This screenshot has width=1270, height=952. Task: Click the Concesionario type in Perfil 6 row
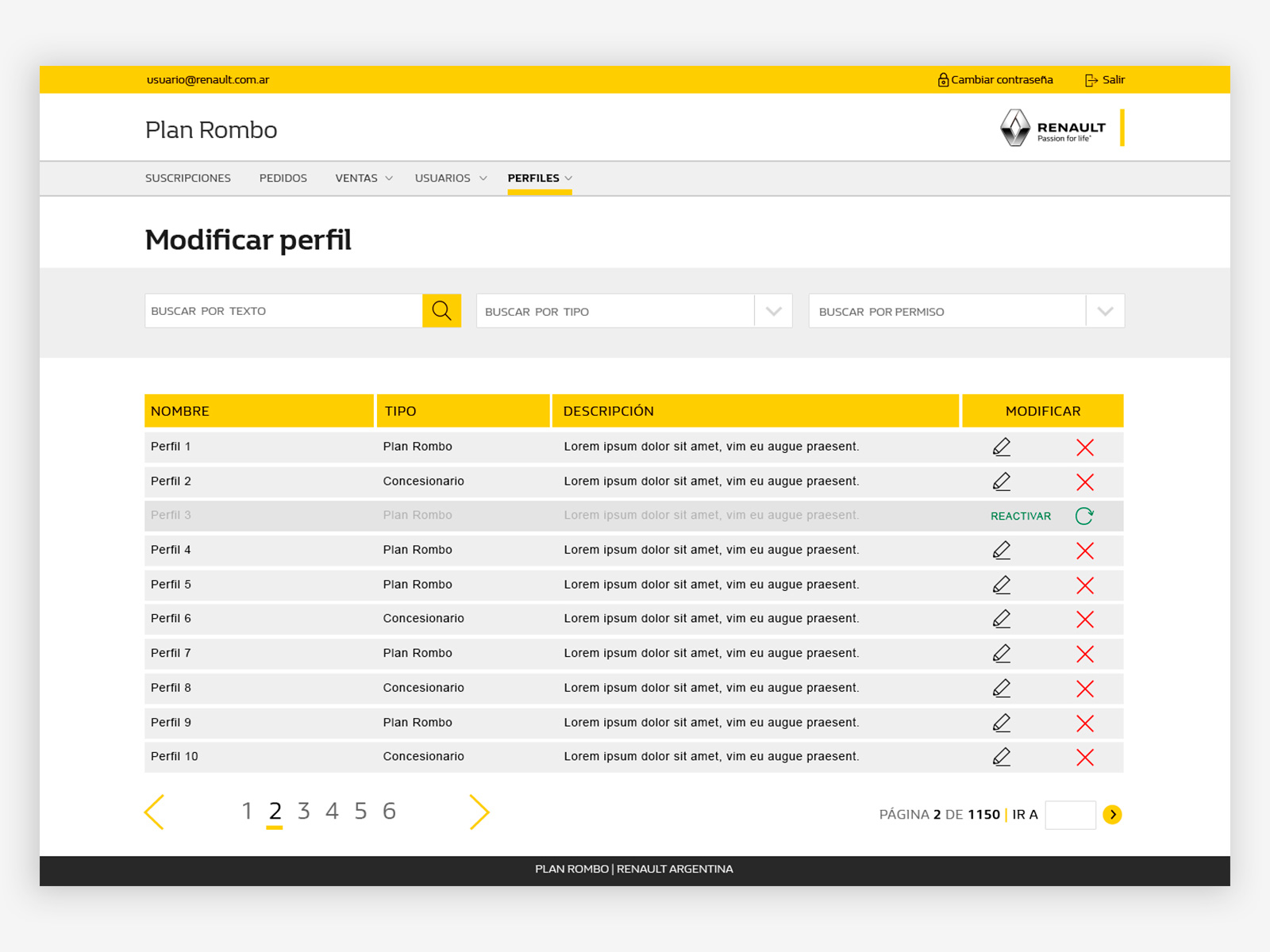pos(424,619)
